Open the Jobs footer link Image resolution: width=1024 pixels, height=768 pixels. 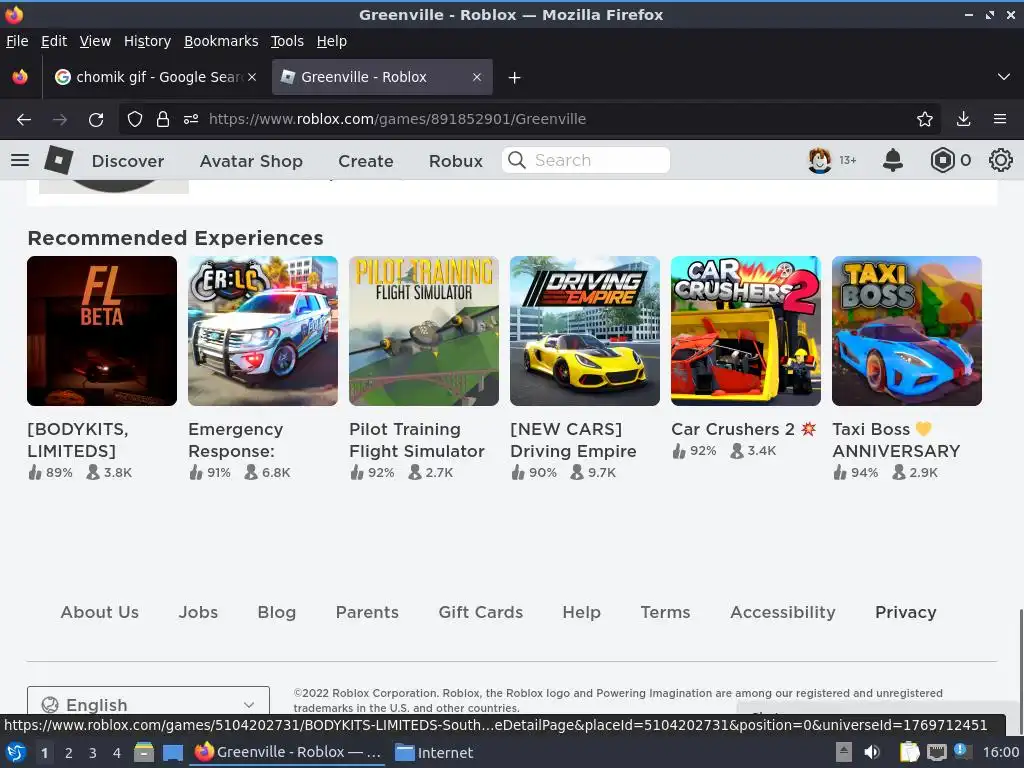click(199, 612)
